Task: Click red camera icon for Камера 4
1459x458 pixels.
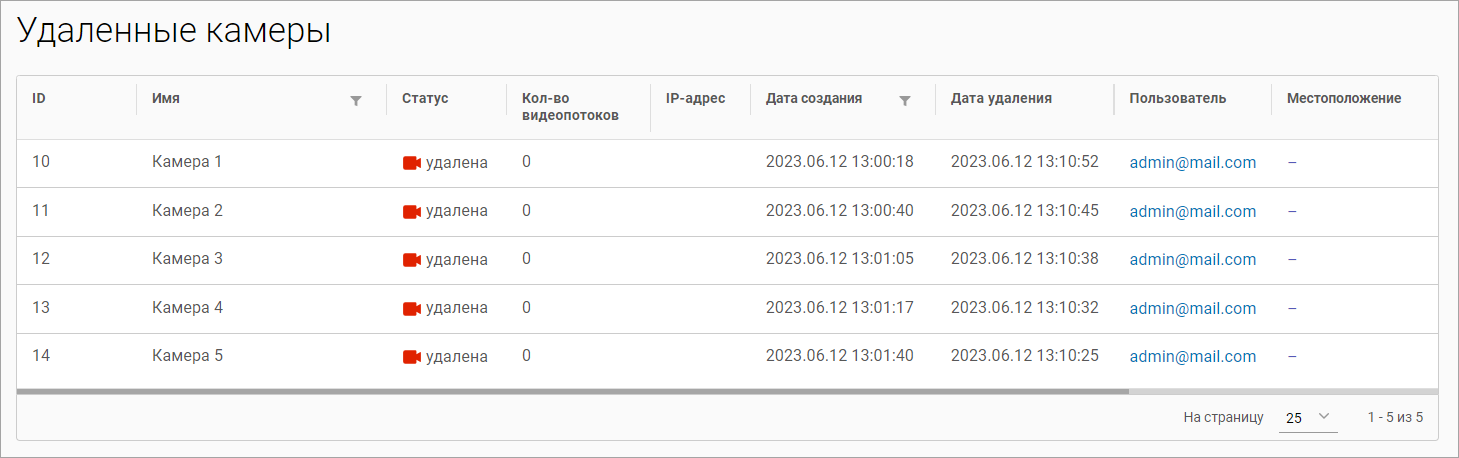Action: tap(411, 309)
